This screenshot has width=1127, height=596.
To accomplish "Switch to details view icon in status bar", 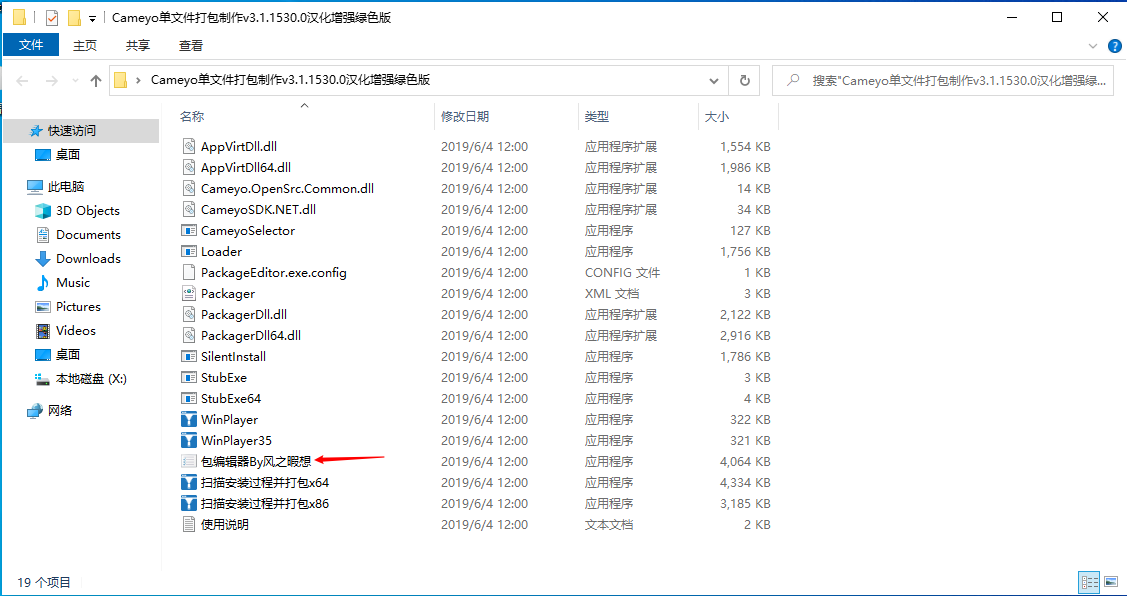I will tap(1090, 582).
